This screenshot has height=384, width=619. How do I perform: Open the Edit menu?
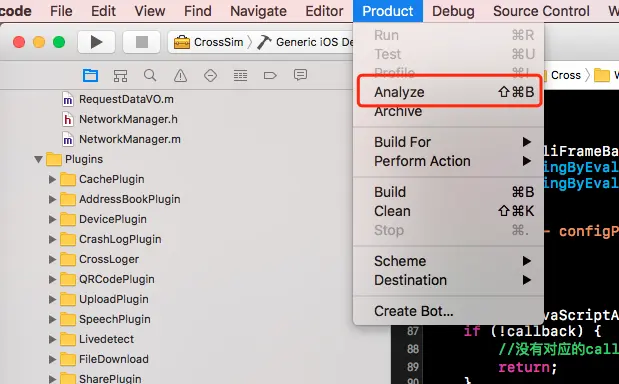coord(103,11)
